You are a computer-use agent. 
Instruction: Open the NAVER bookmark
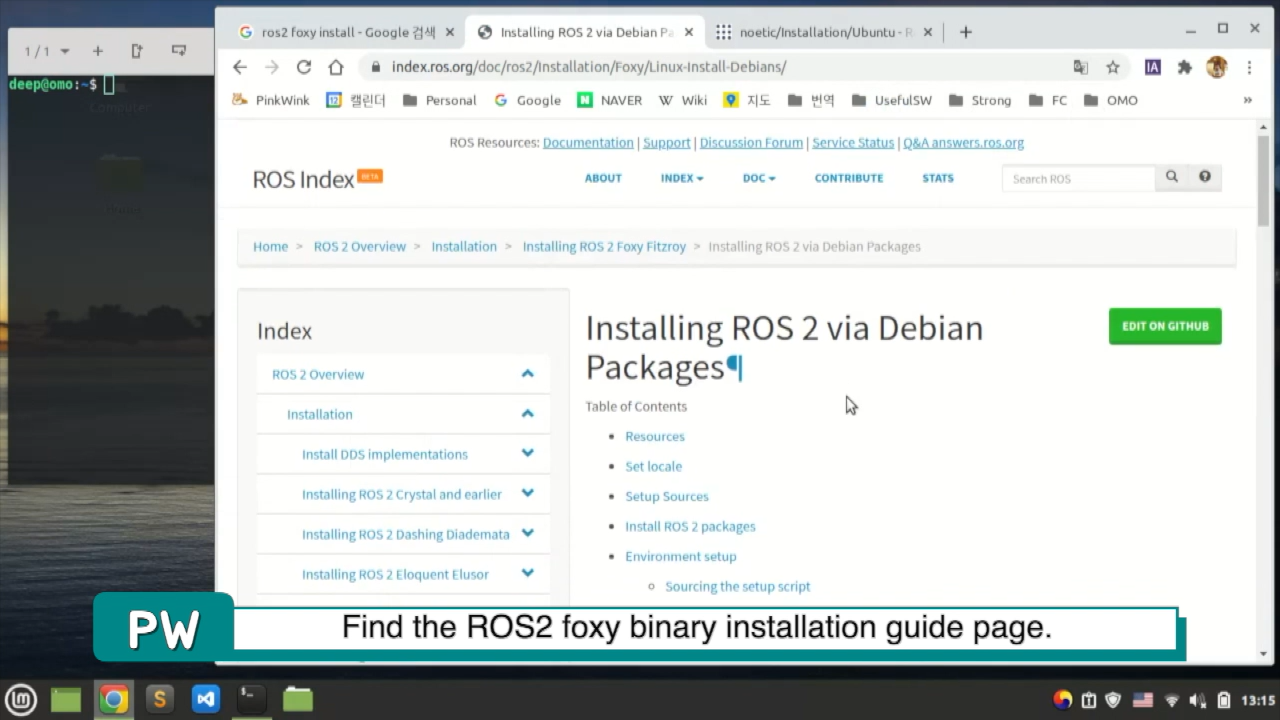pyautogui.click(x=609, y=100)
